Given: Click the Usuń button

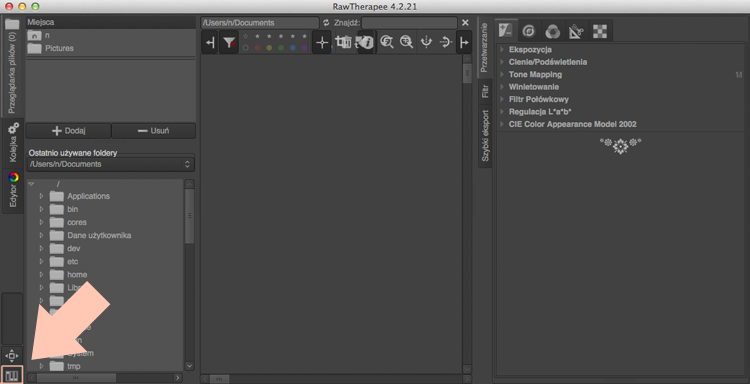Looking at the screenshot, I should pyautogui.click(x=154, y=131).
